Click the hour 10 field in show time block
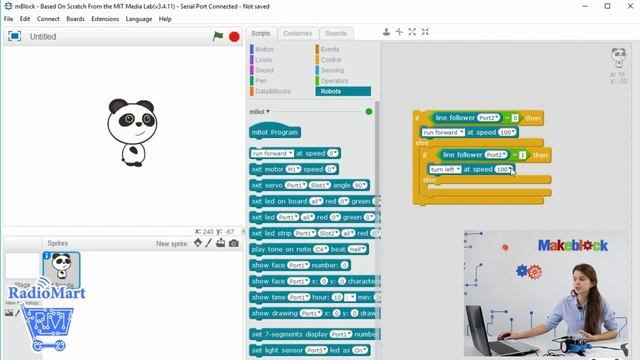The image size is (640, 360). [x=337, y=297]
